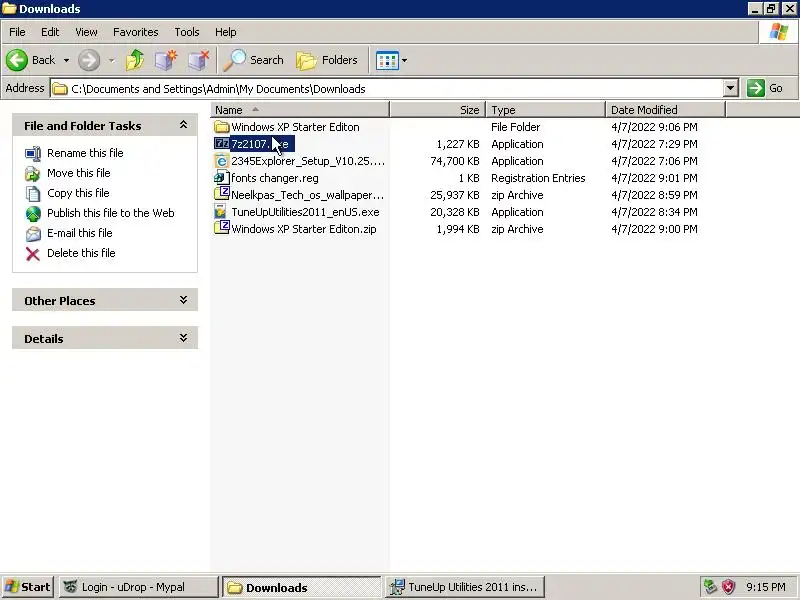Screen dimensions: 800x600
Task: Click the Go button
Action: (x=765, y=88)
